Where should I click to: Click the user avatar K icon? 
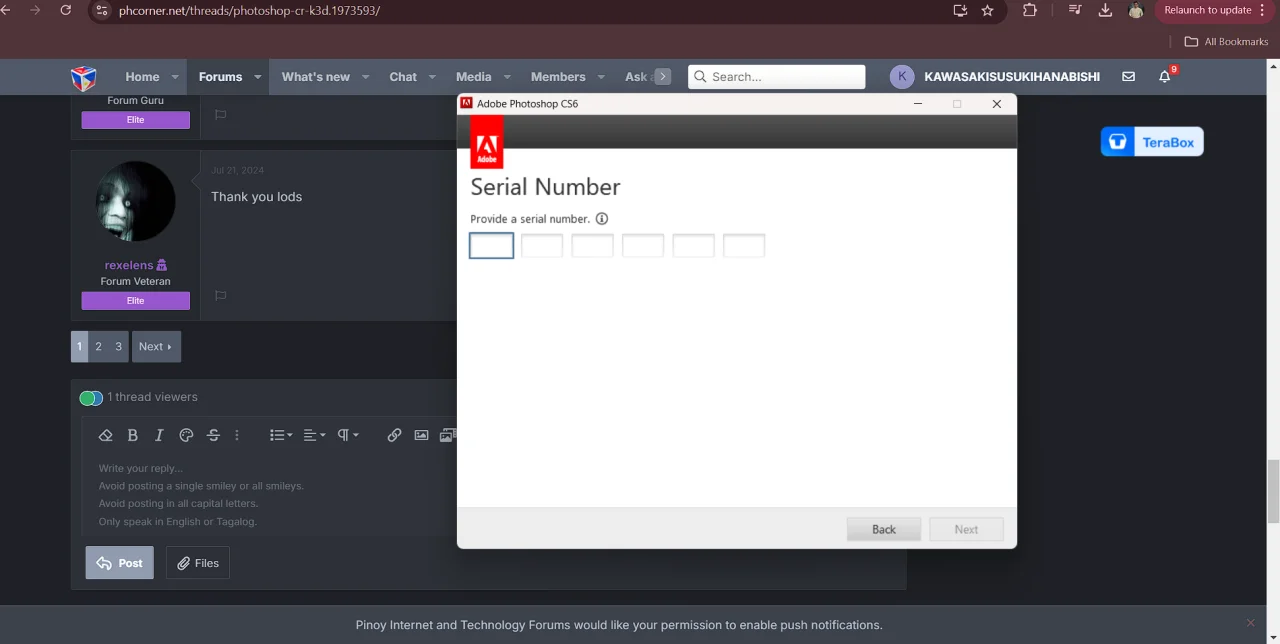pyautogui.click(x=902, y=77)
